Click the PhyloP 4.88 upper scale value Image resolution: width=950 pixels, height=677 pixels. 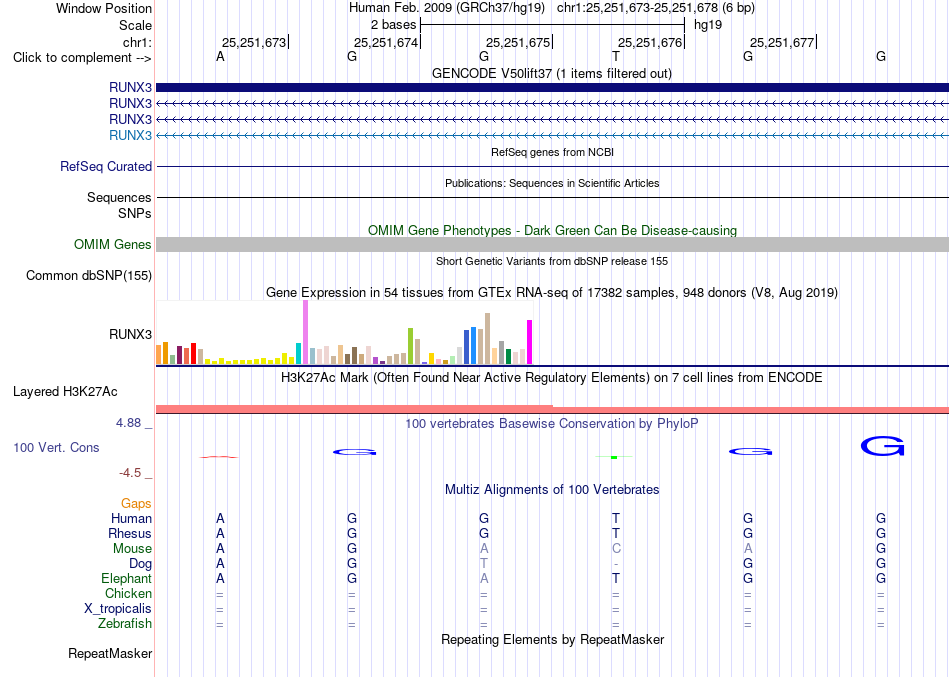(128, 422)
